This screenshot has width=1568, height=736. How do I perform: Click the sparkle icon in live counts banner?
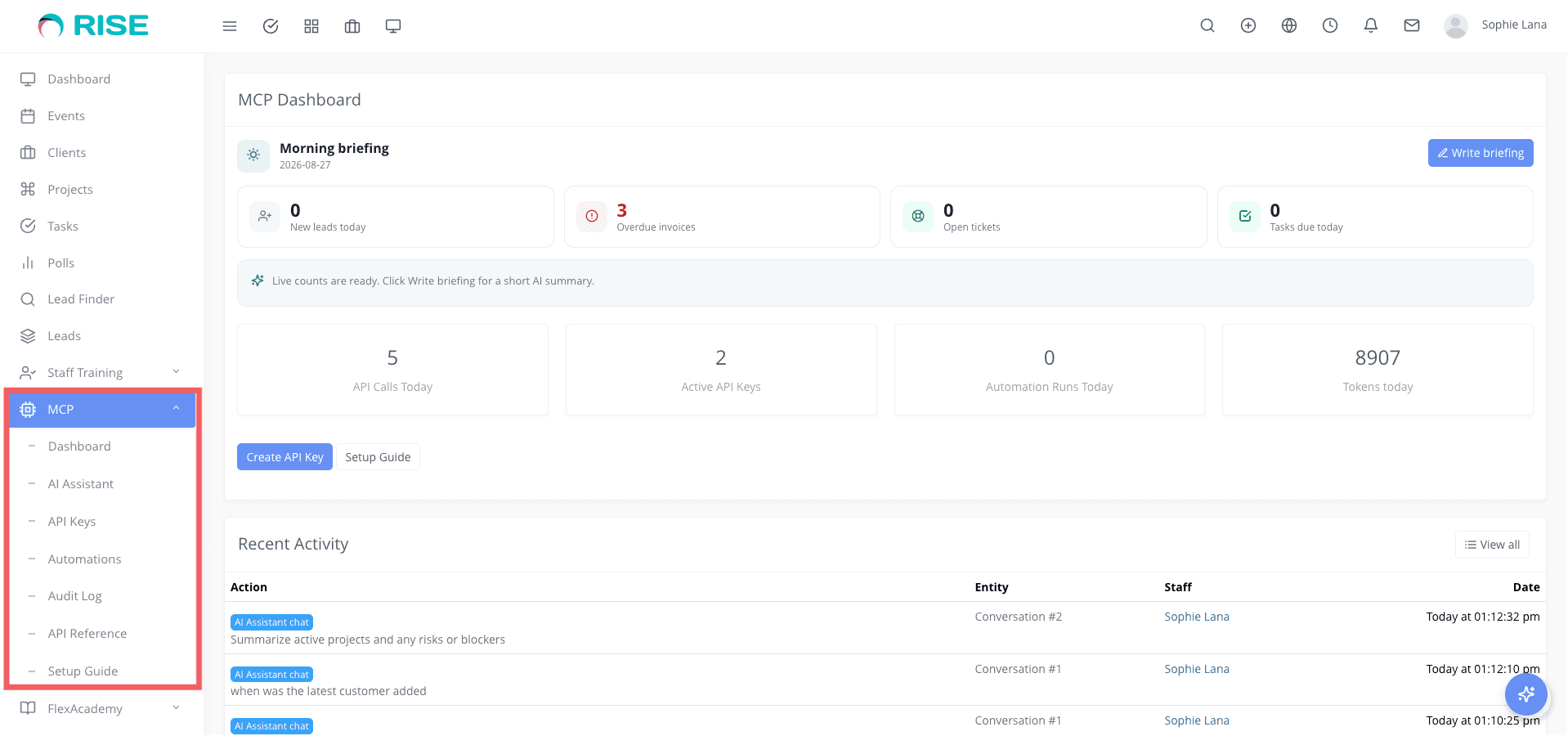coord(258,280)
